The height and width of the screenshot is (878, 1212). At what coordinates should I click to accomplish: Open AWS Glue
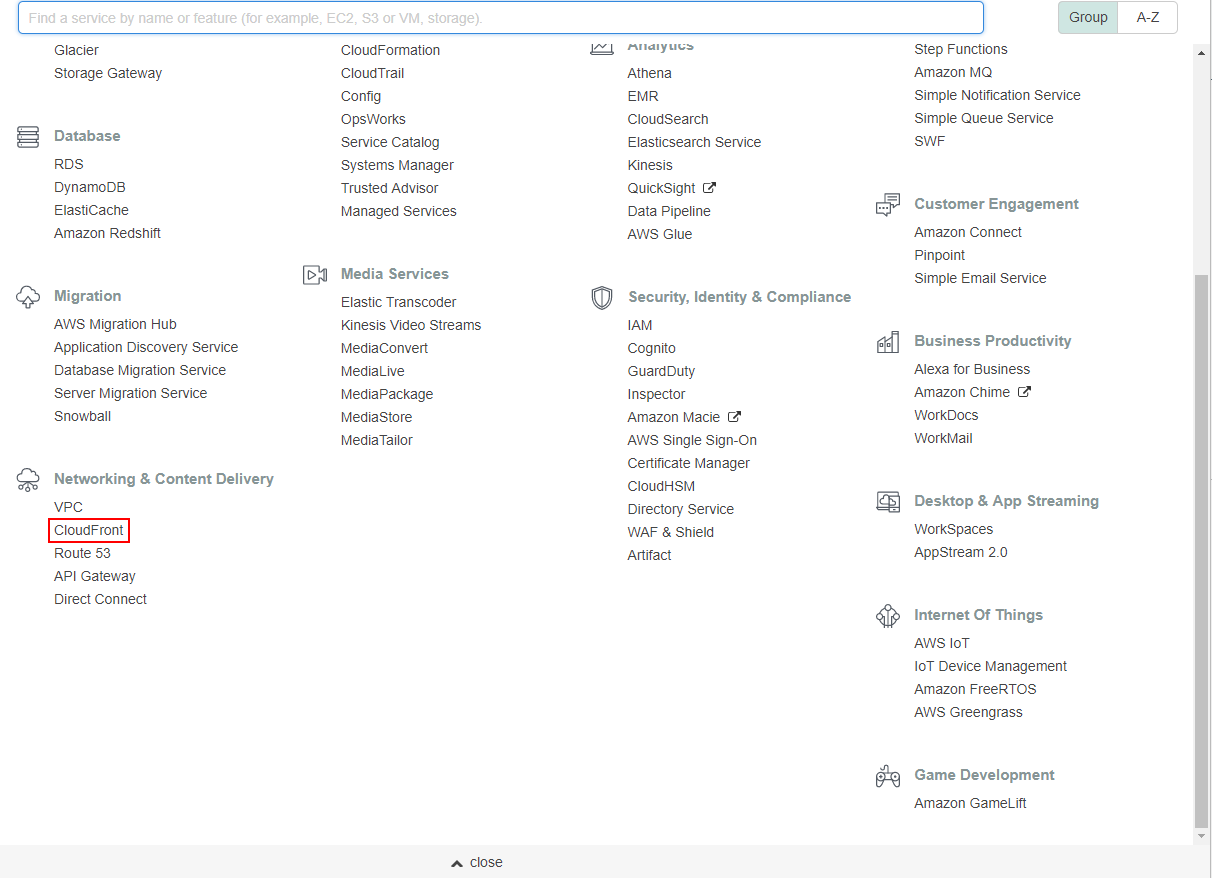tap(660, 234)
